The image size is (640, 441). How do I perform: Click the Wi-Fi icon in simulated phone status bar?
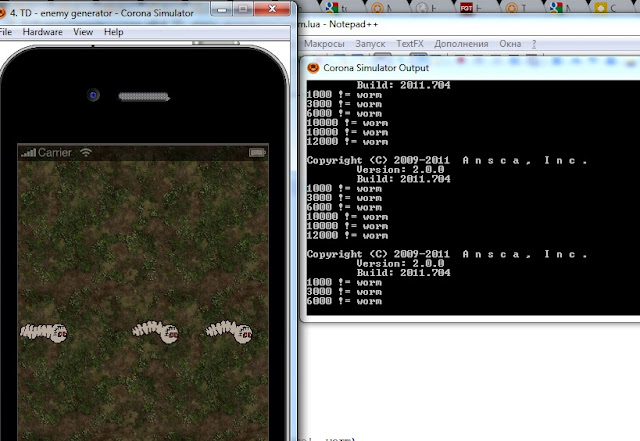pyautogui.click(x=86, y=153)
